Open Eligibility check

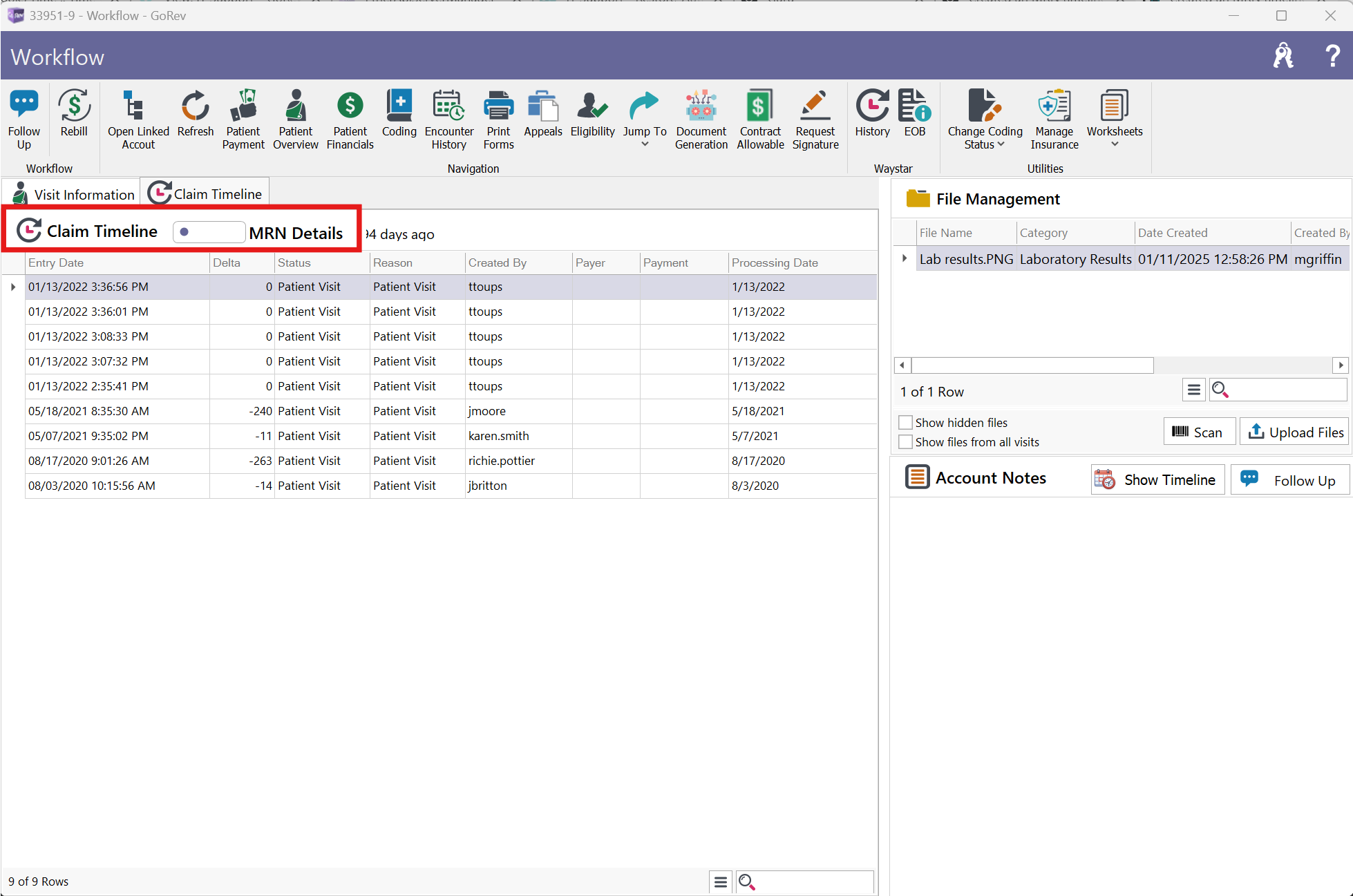tap(593, 113)
